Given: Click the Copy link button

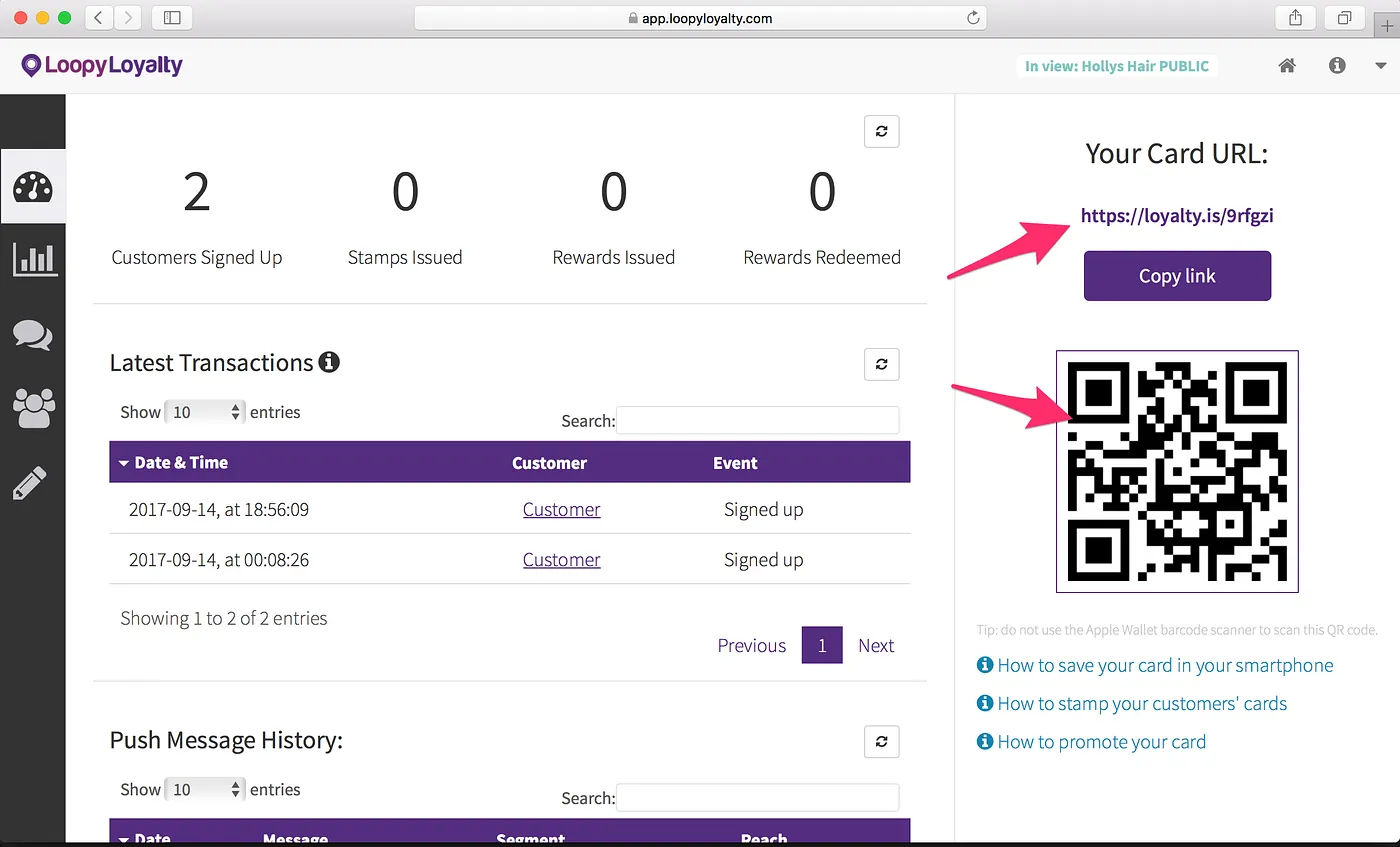Looking at the screenshot, I should pyautogui.click(x=1177, y=276).
